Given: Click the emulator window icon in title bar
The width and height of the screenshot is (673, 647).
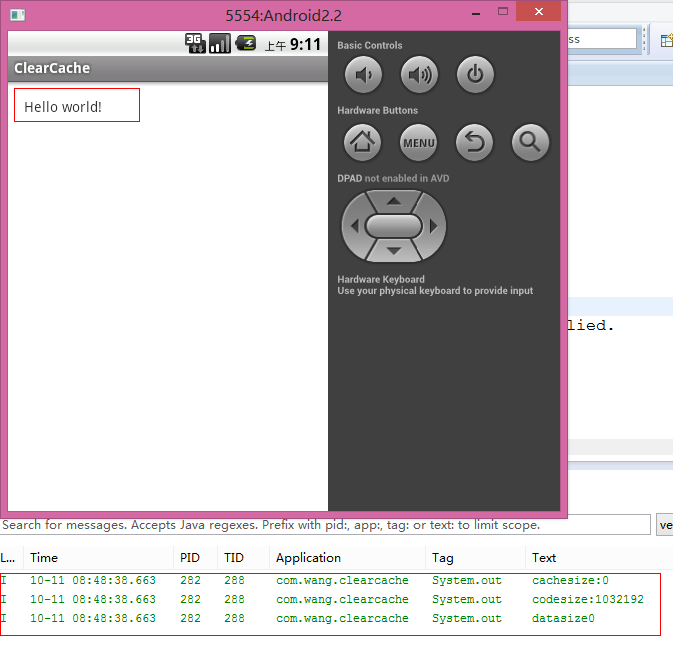Looking at the screenshot, I should click(x=18, y=15).
